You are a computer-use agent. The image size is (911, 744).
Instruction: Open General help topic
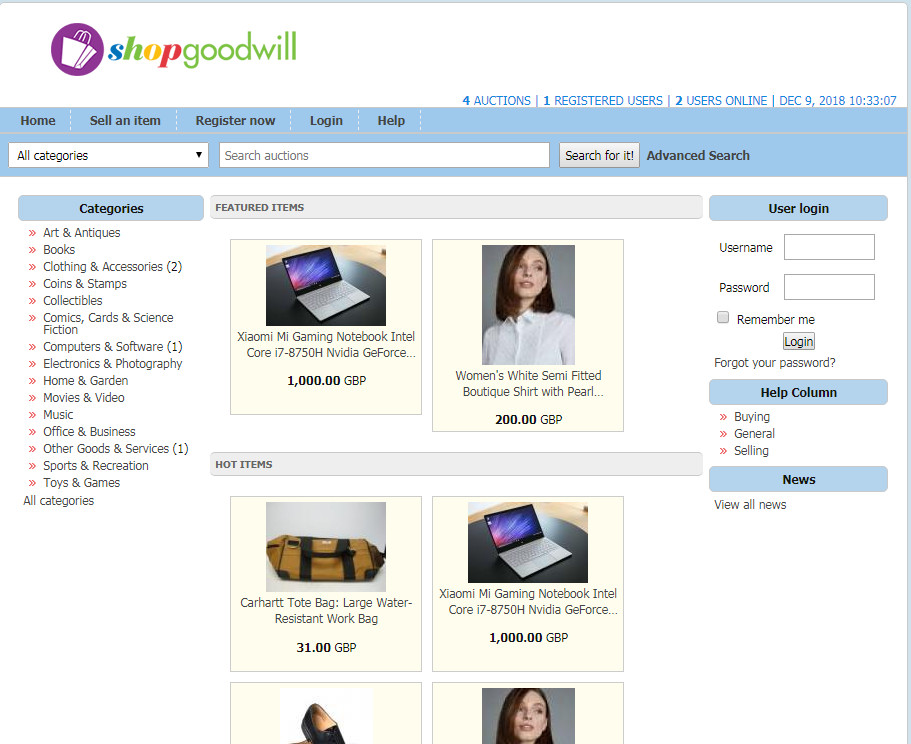pyautogui.click(x=754, y=433)
